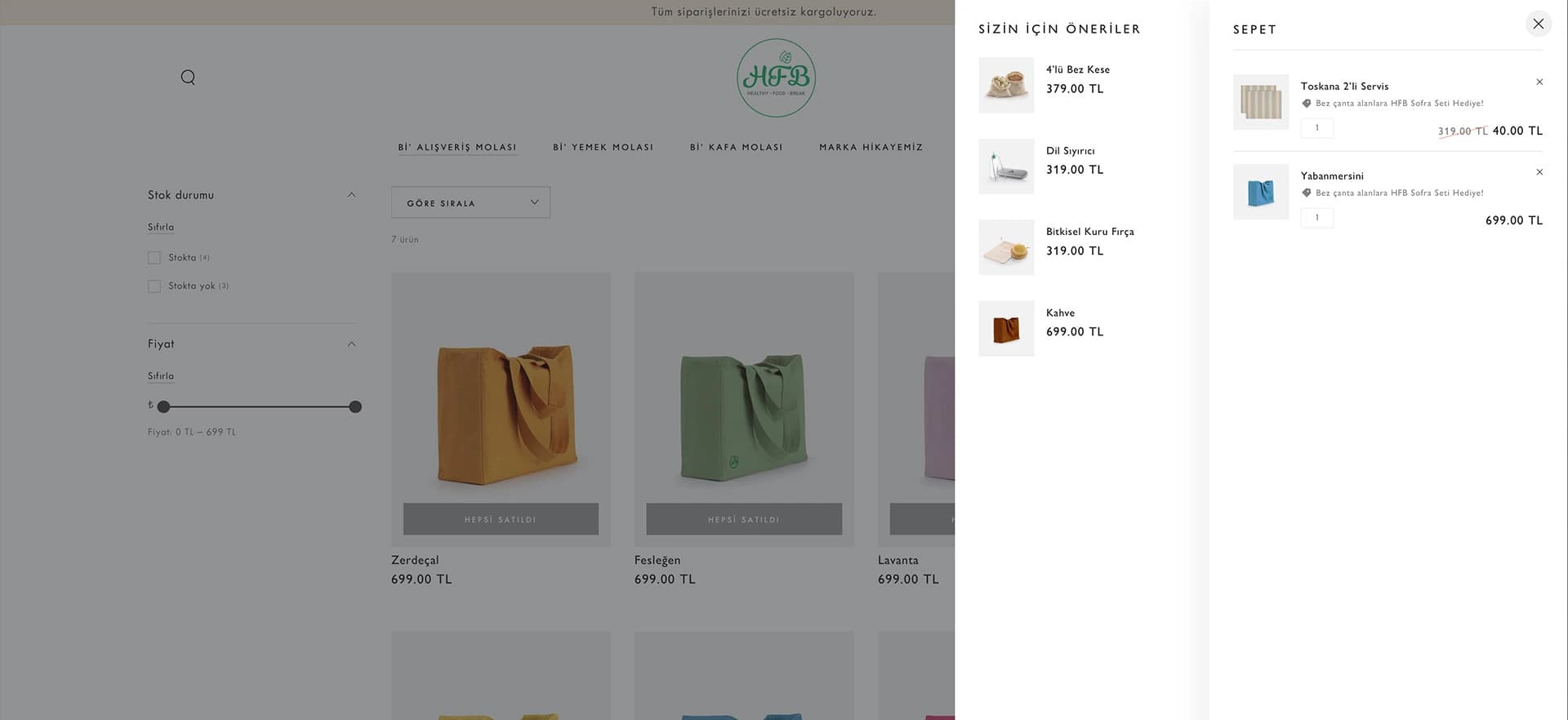
Task: Go to Marka Hikayemiz page
Action: coord(871,148)
